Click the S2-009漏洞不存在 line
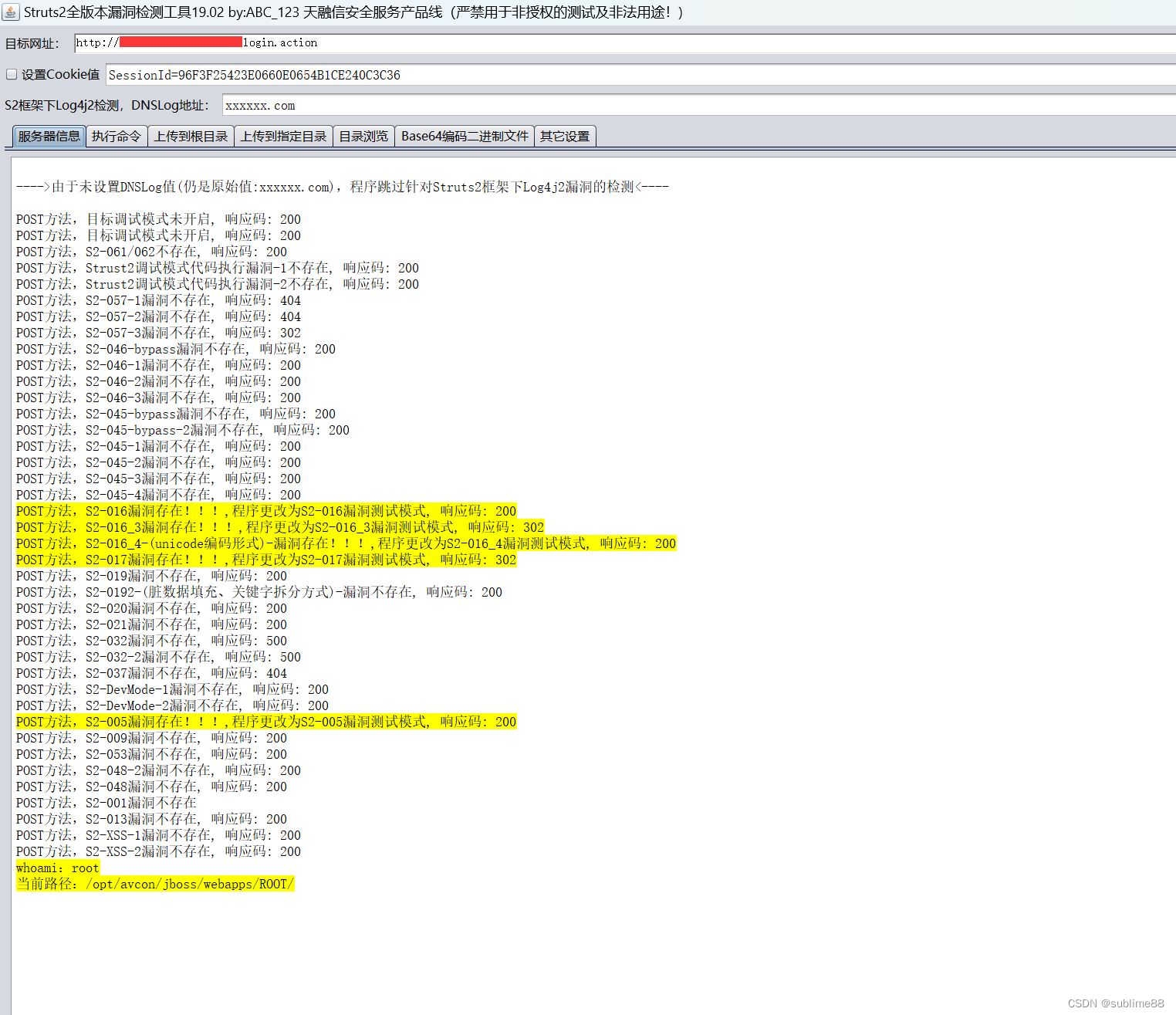Image resolution: width=1176 pixels, height=1015 pixels. point(151,738)
